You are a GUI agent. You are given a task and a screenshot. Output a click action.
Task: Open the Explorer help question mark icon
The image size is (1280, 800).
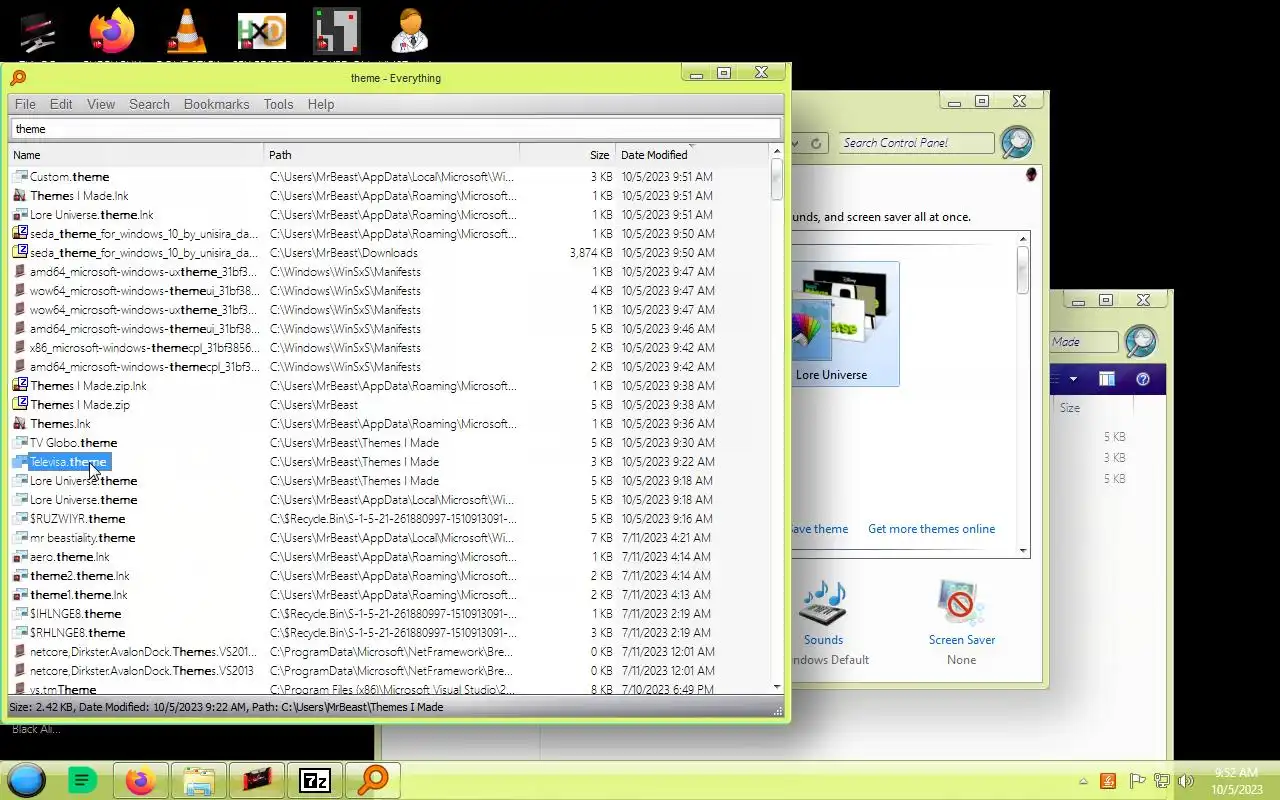pos(1143,379)
